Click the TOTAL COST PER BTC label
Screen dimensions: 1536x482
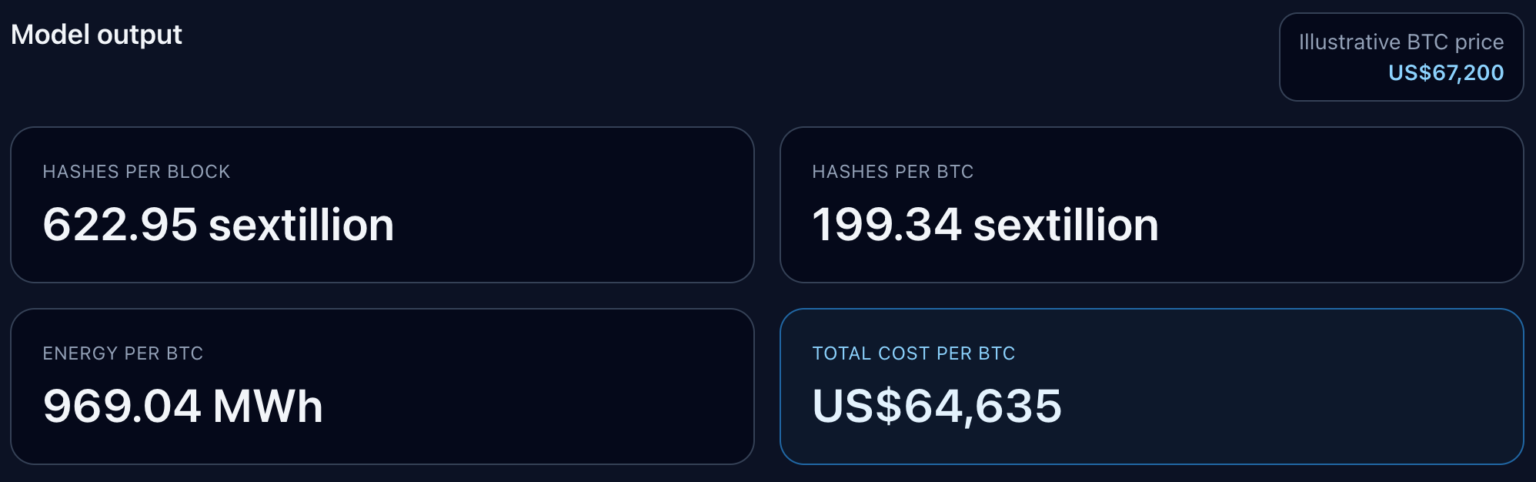[x=913, y=354]
